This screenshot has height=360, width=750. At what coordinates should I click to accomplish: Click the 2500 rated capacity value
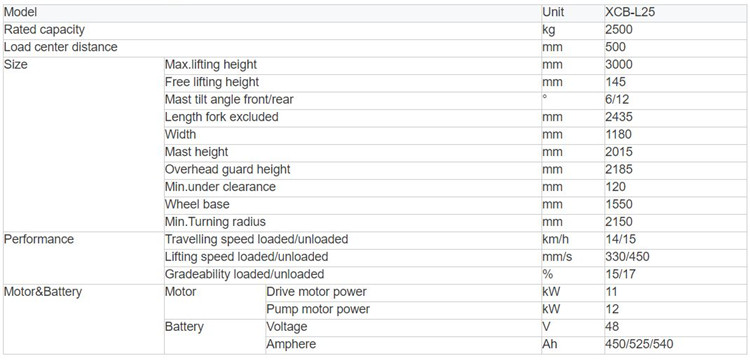pyautogui.click(x=618, y=30)
